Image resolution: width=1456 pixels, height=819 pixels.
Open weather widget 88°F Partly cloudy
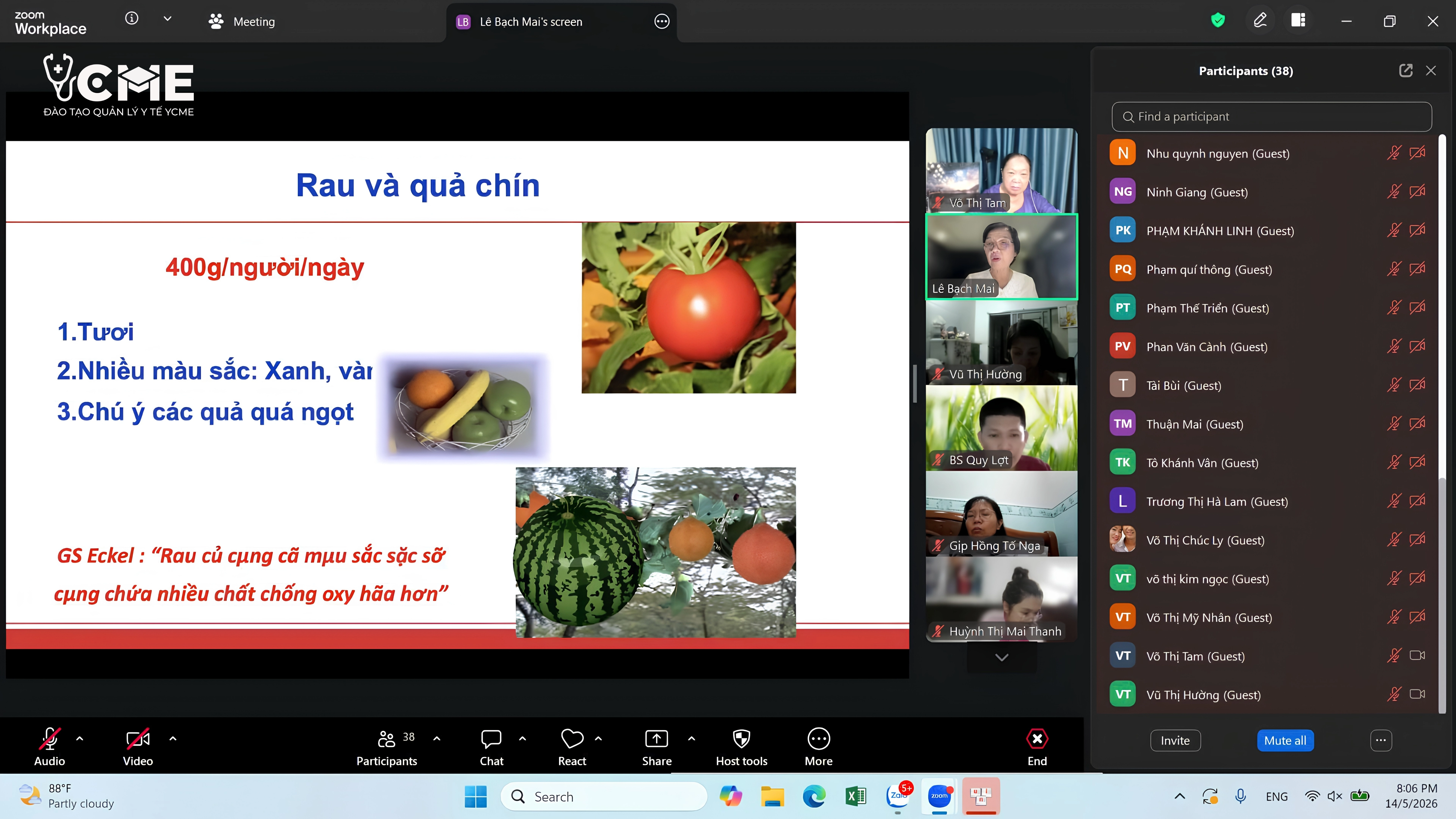pos(67,796)
